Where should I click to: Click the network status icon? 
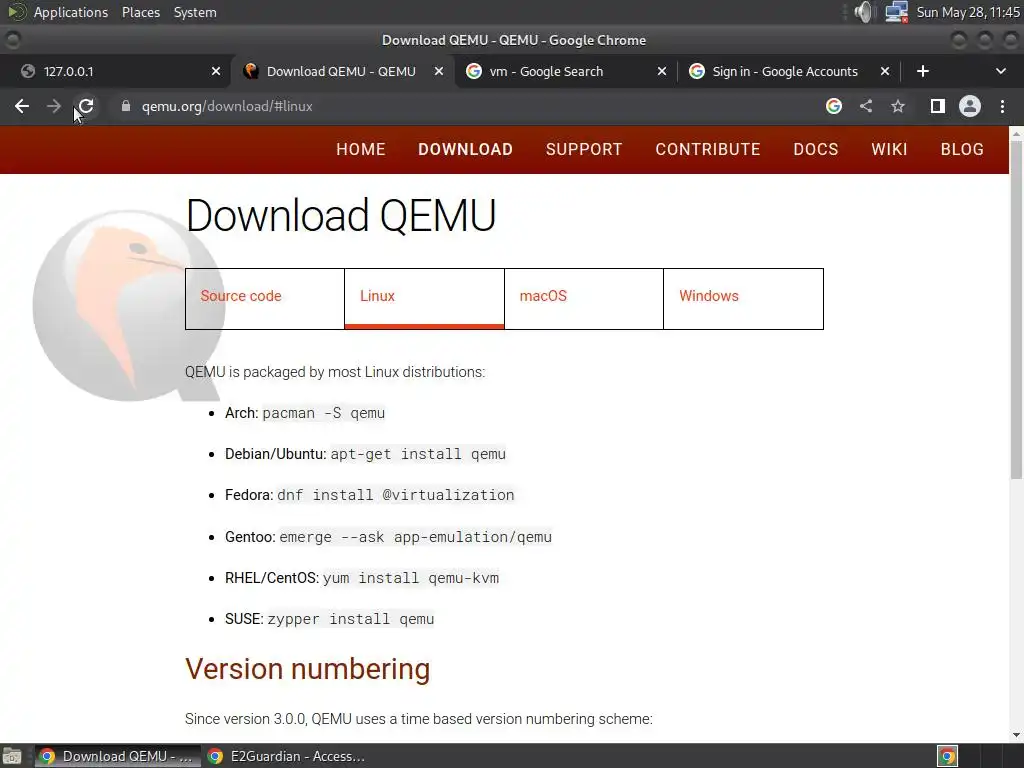(x=897, y=12)
